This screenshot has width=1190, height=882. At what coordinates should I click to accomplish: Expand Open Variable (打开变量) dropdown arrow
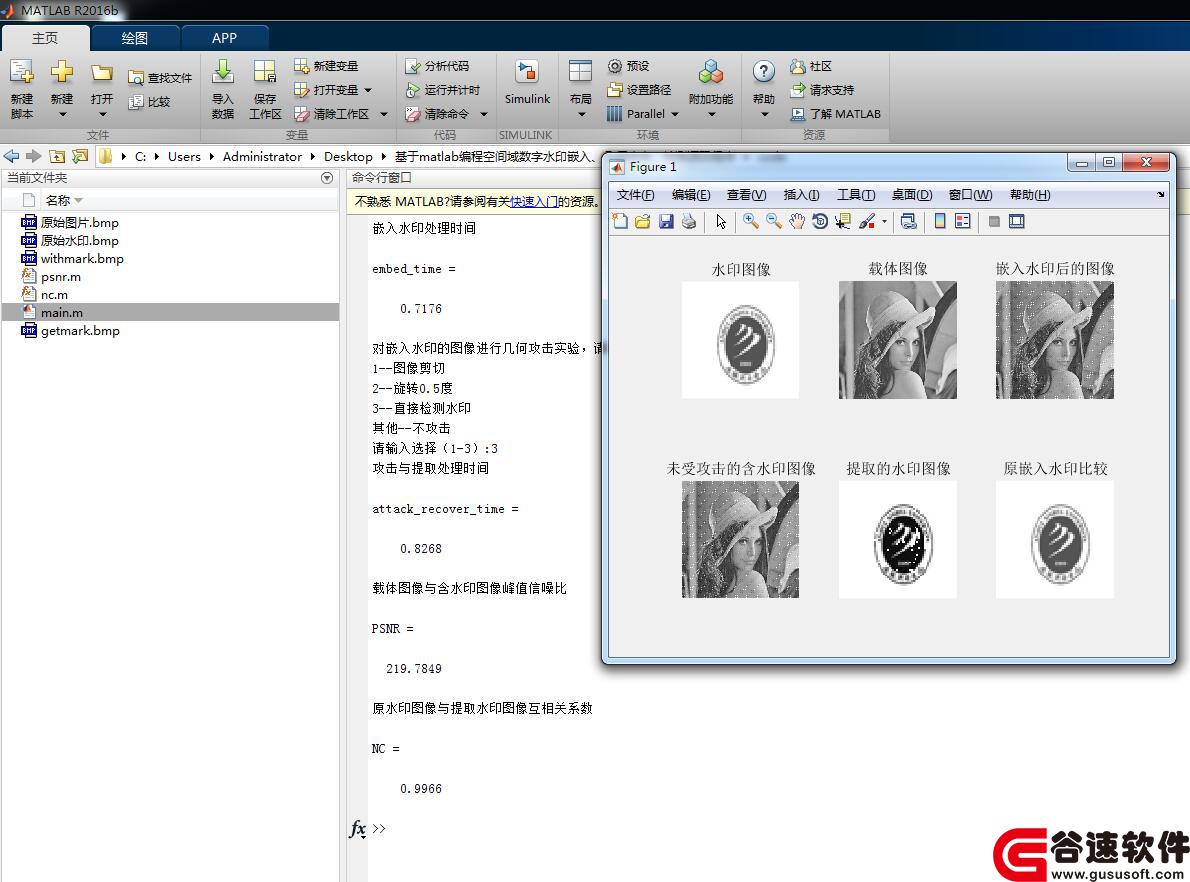tap(368, 90)
